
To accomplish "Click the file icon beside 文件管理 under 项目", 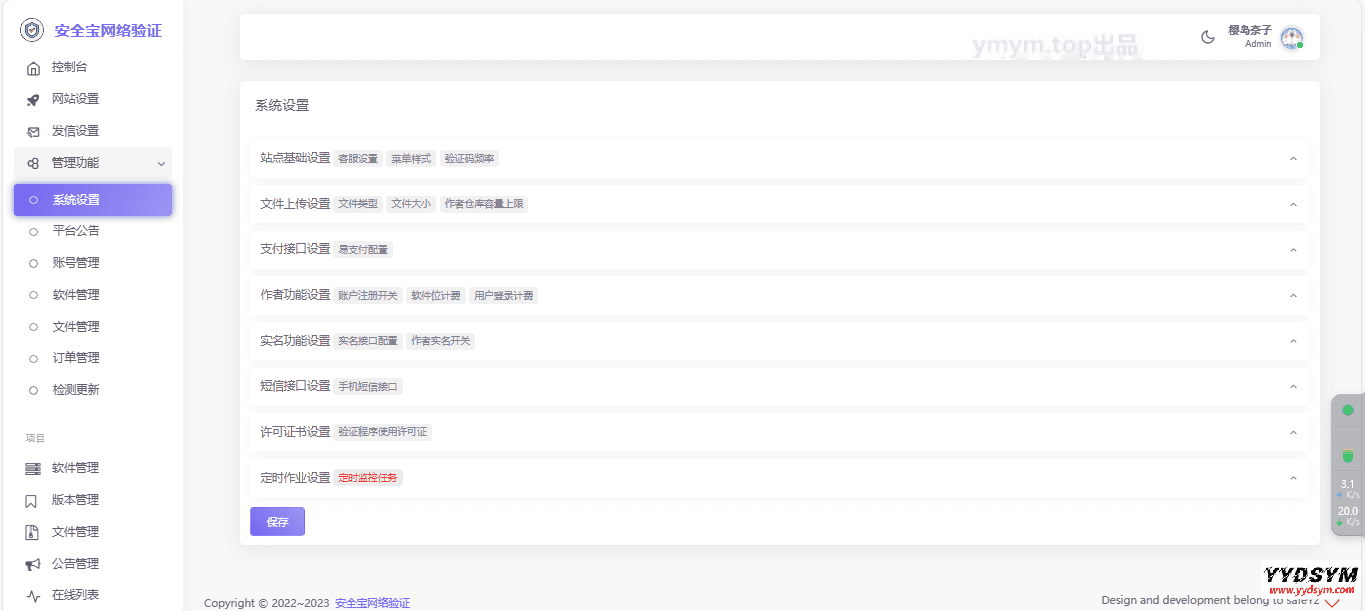I will 32,532.
